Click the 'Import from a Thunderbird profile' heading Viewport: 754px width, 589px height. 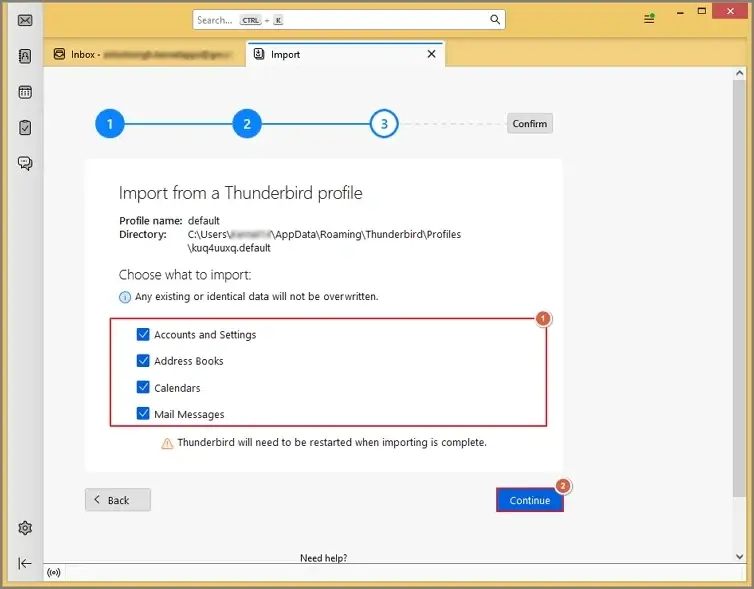click(x=240, y=193)
